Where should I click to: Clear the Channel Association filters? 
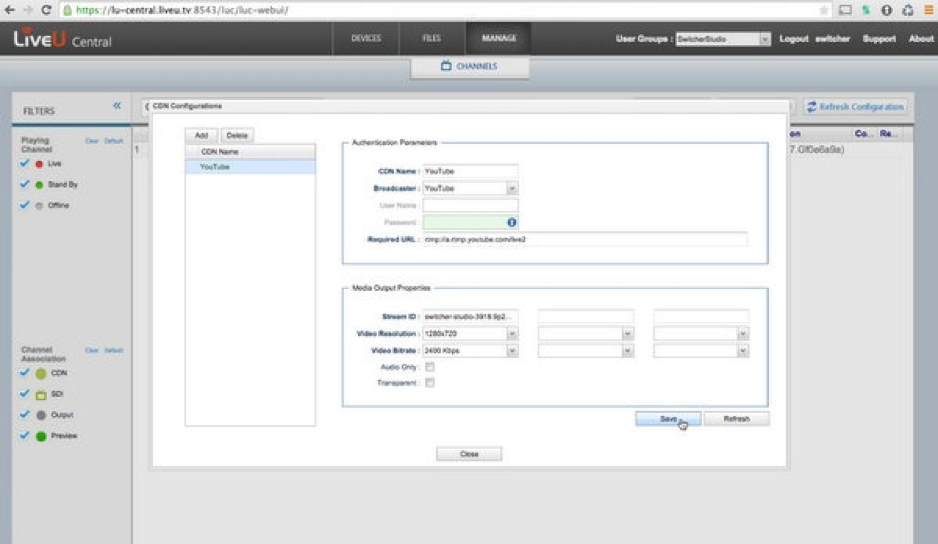(92, 351)
